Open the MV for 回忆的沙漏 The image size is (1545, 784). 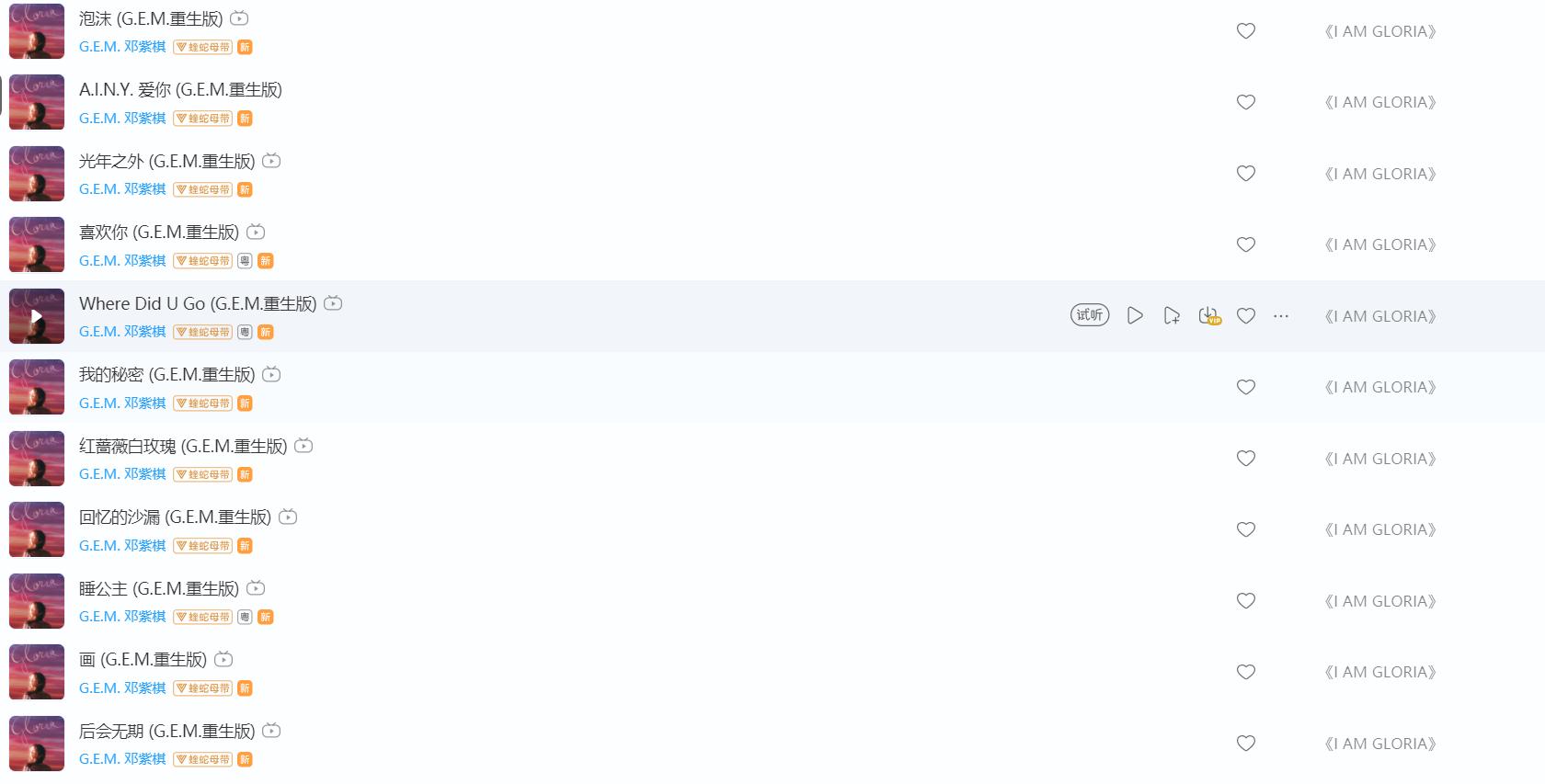coord(288,517)
